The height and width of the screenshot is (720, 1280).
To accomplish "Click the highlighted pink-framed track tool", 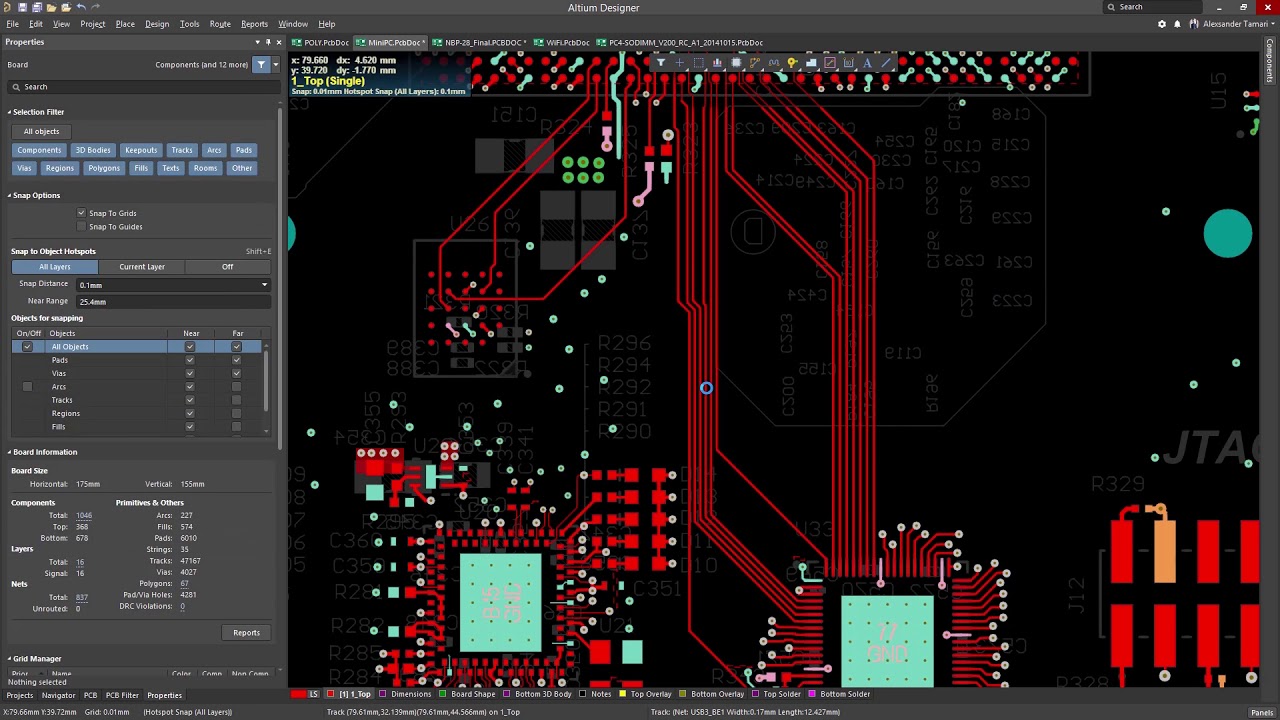I will (x=830, y=63).
